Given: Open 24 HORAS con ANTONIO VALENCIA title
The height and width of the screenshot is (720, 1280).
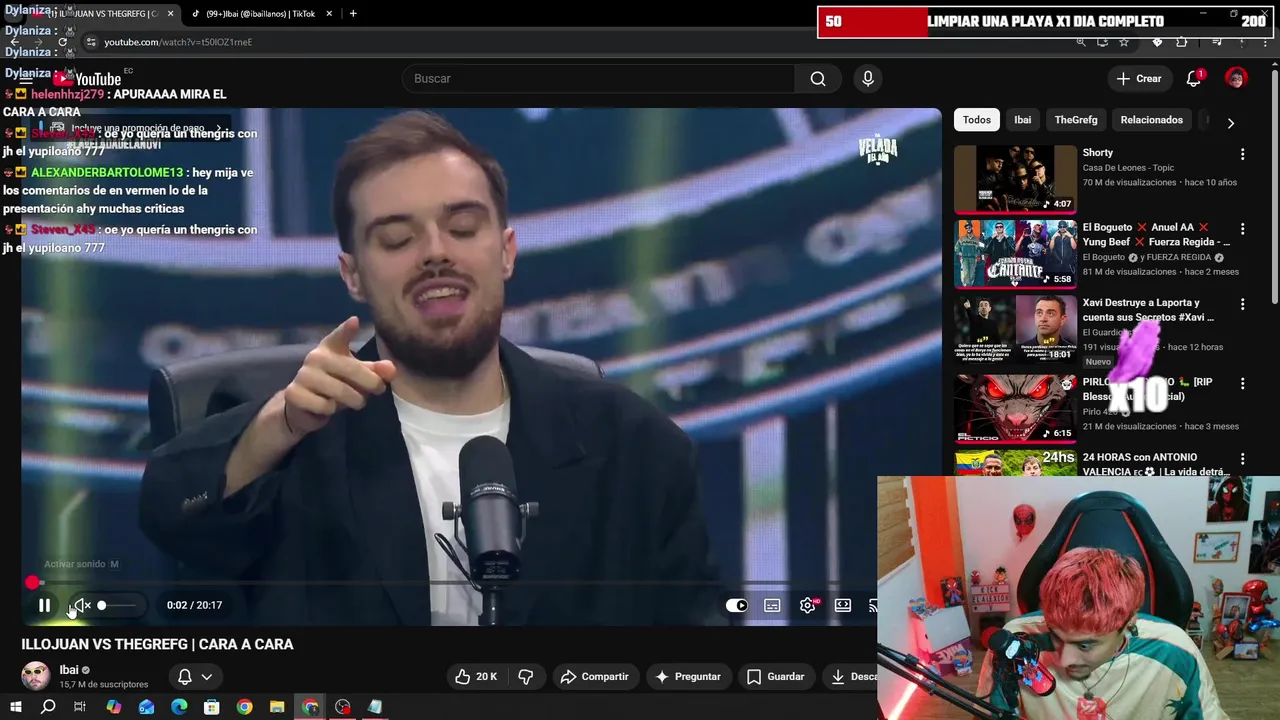Looking at the screenshot, I should pyautogui.click(x=1155, y=464).
